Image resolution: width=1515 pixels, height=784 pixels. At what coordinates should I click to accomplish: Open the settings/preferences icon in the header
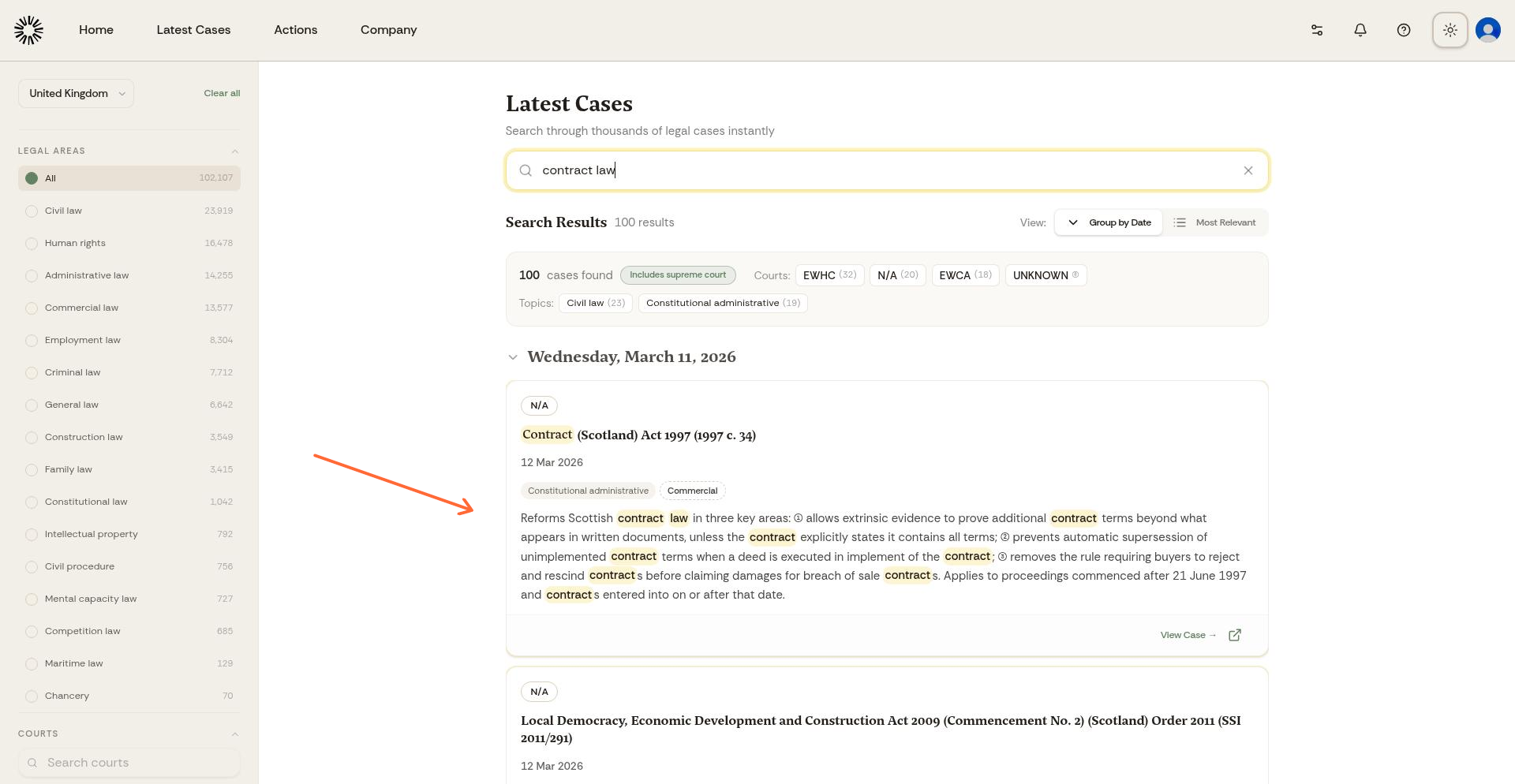tap(1316, 30)
